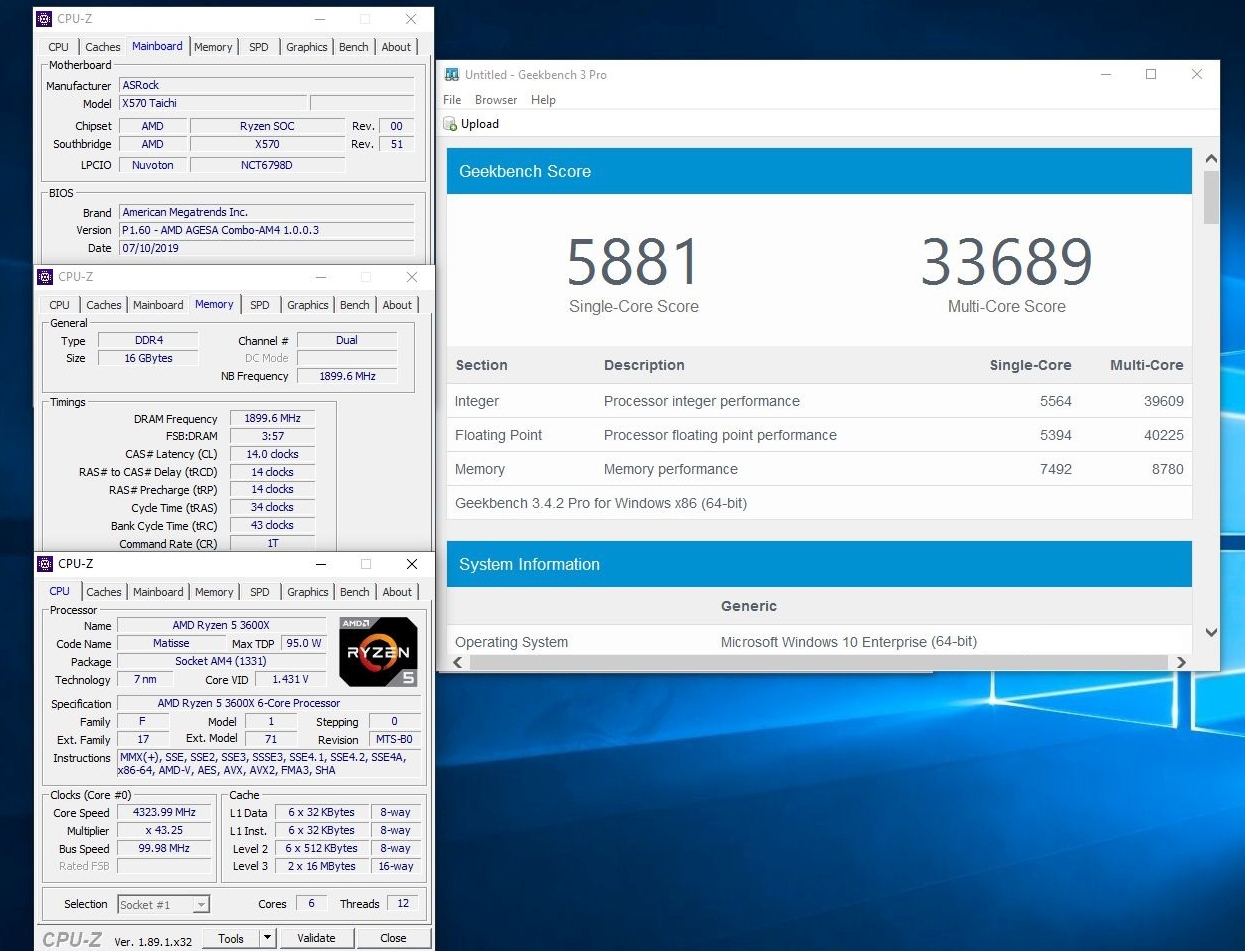Click the Nuvoton LPCIO field

tap(152, 165)
